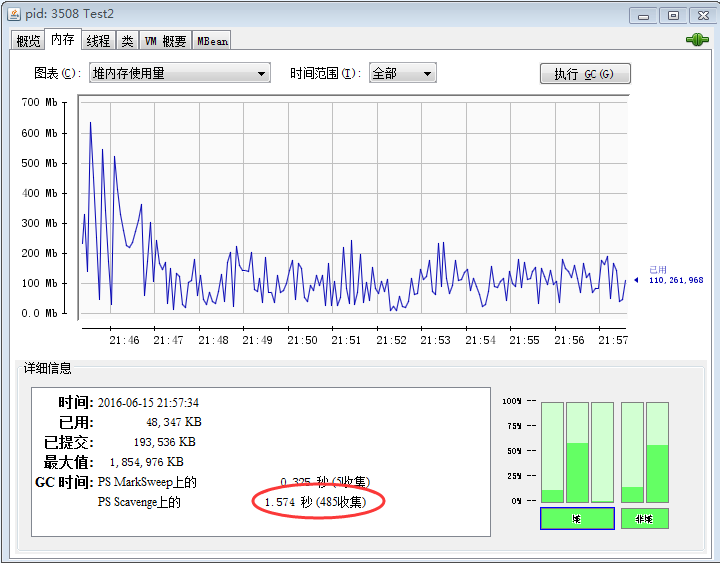Open the 类 tab

(127, 41)
